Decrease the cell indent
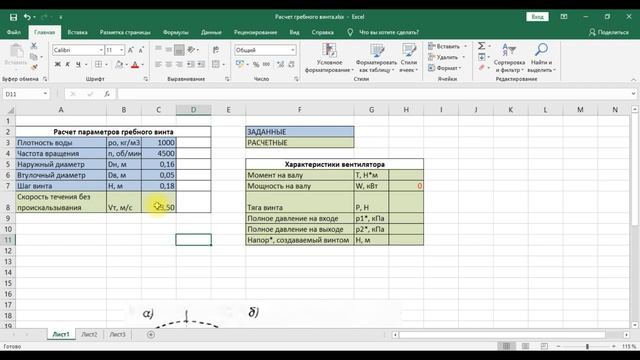Viewport: 640px width, 360px height. tap(191, 64)
